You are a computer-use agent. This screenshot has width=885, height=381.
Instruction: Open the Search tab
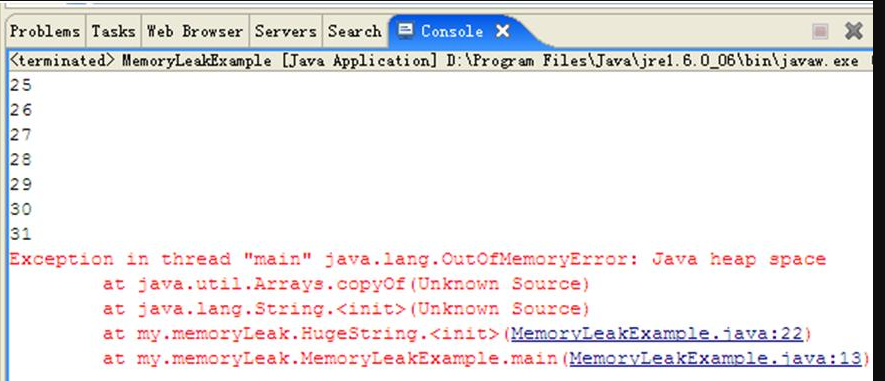(x=355, y=32)
